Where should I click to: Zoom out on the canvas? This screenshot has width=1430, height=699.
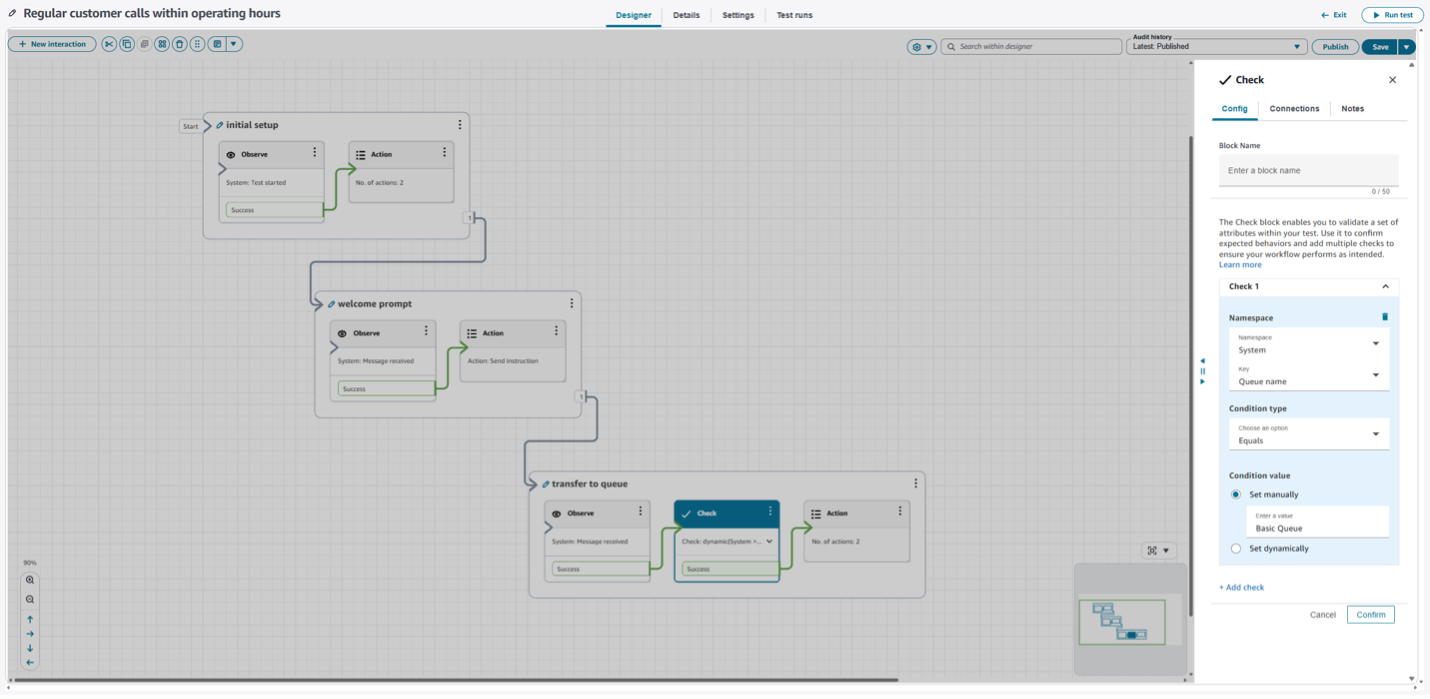tap(30, 599)
